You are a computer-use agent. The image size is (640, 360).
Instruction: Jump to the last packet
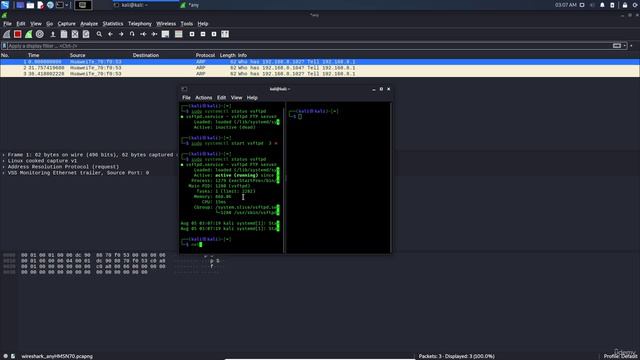coord(154,34)
